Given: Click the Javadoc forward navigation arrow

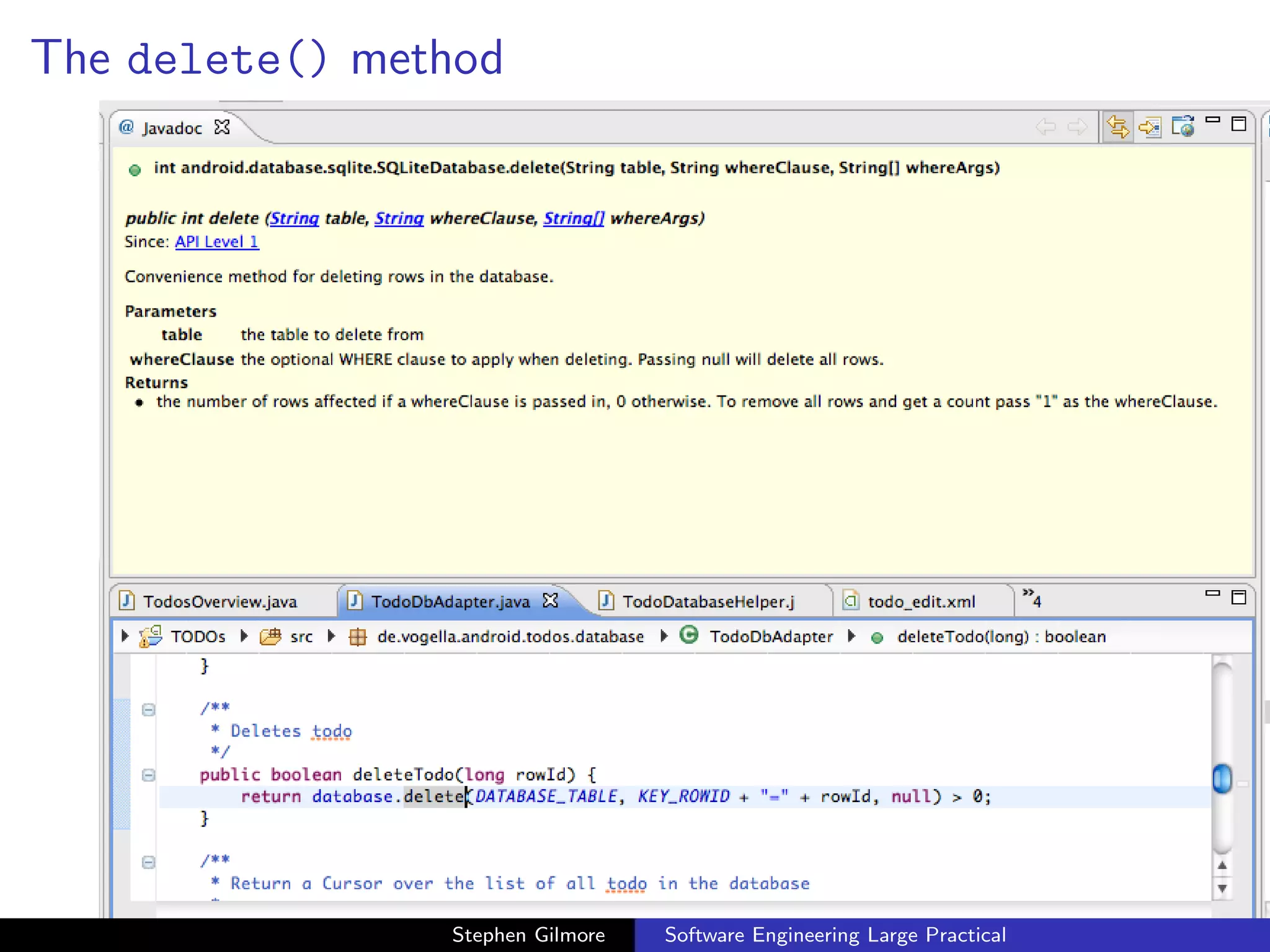Looking at the screenshot, I should click(x=1078, y=127).
